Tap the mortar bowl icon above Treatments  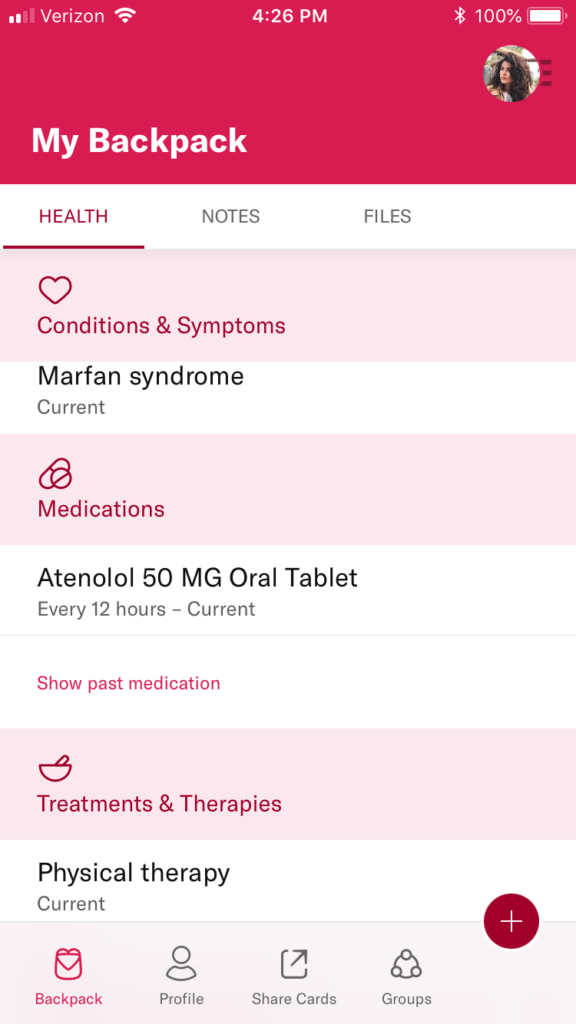click(55, 768)
